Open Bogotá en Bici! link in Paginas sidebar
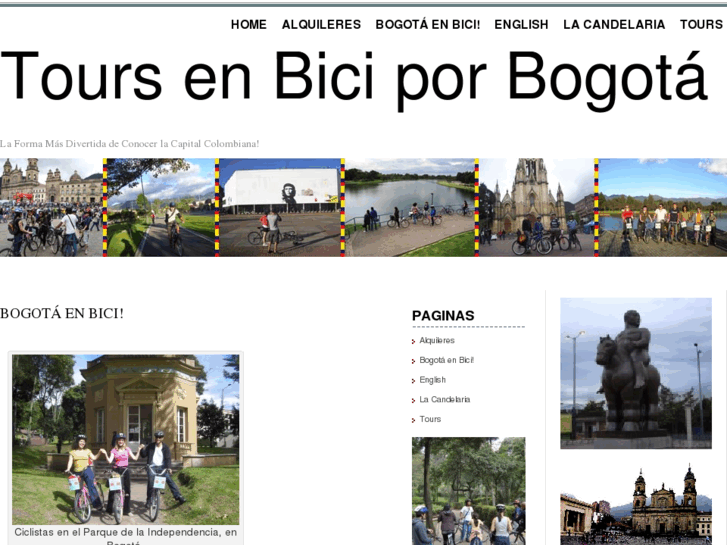The height and width of the screenshot is (545, 727). tap(446, 360)
